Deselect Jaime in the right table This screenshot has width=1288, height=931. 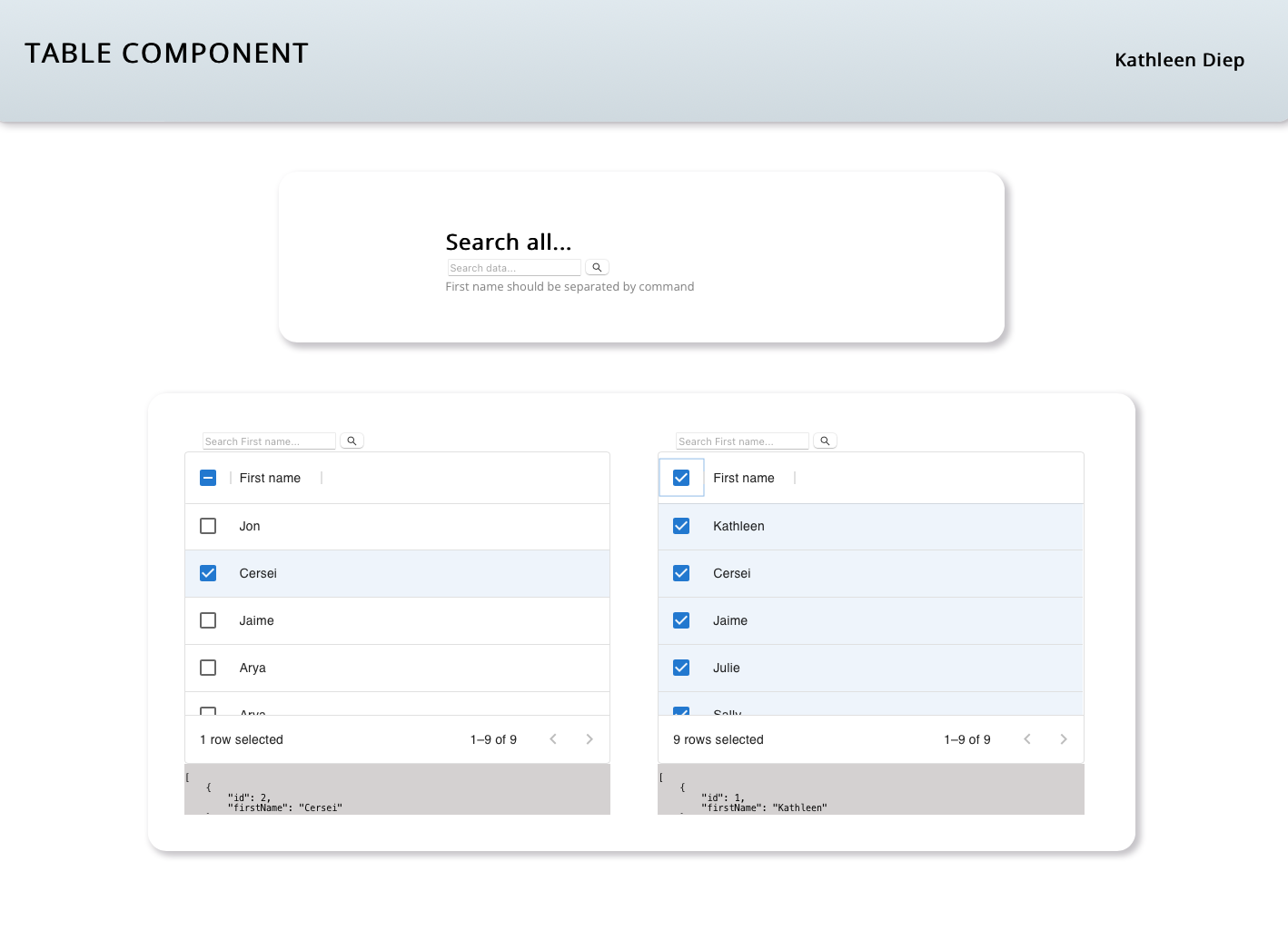[x=681, y=620]
